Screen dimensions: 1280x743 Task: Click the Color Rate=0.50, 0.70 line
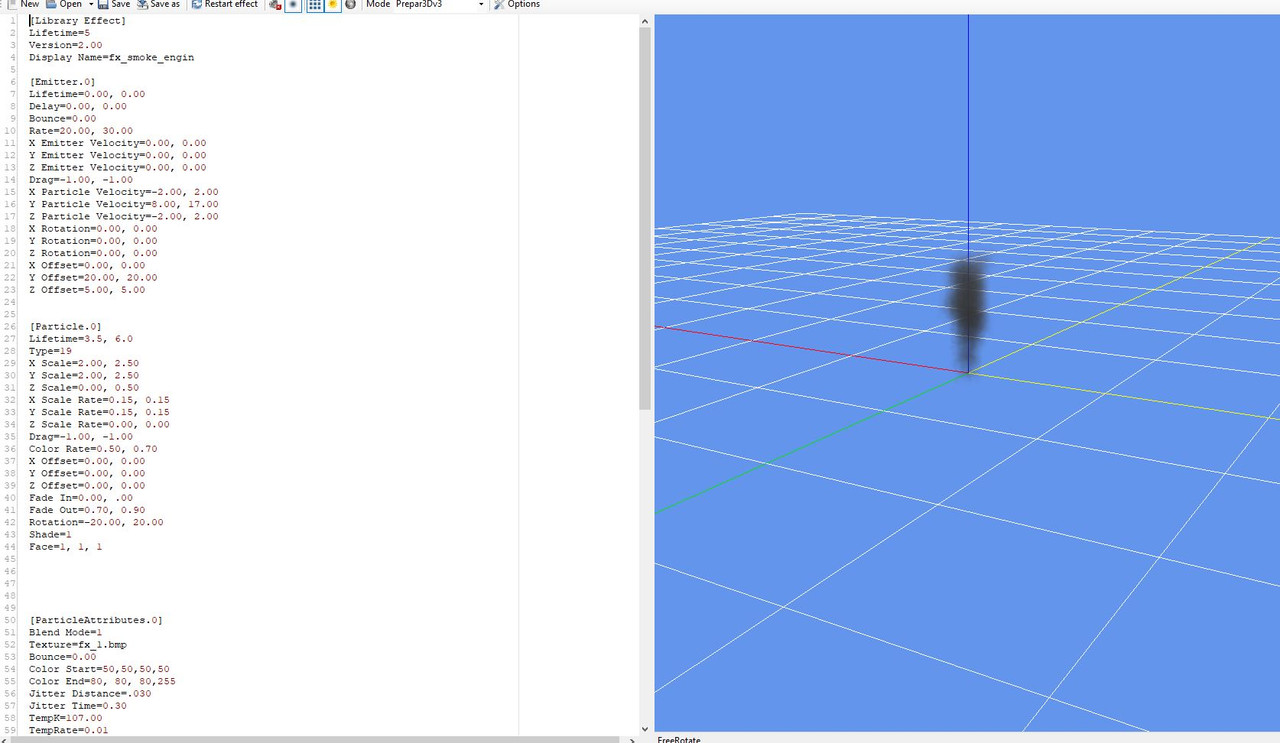tap(93, 449)
